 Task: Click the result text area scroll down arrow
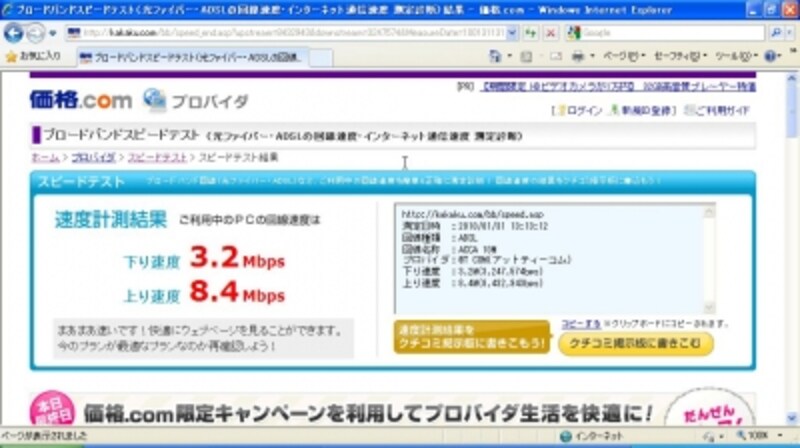[709, 307]
